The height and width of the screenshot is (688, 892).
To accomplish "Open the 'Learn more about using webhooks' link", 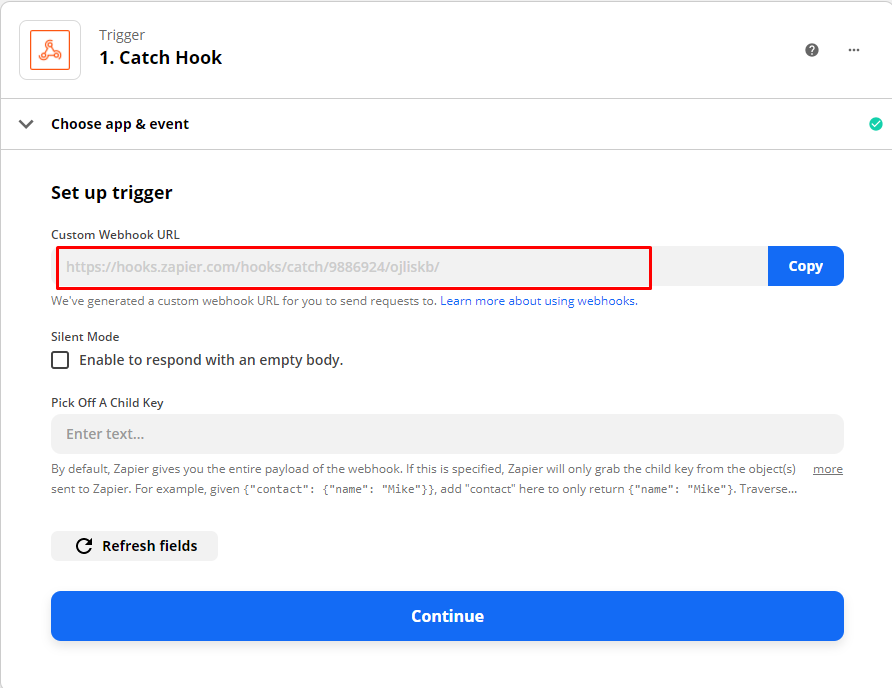I will (x=538, y=301).
